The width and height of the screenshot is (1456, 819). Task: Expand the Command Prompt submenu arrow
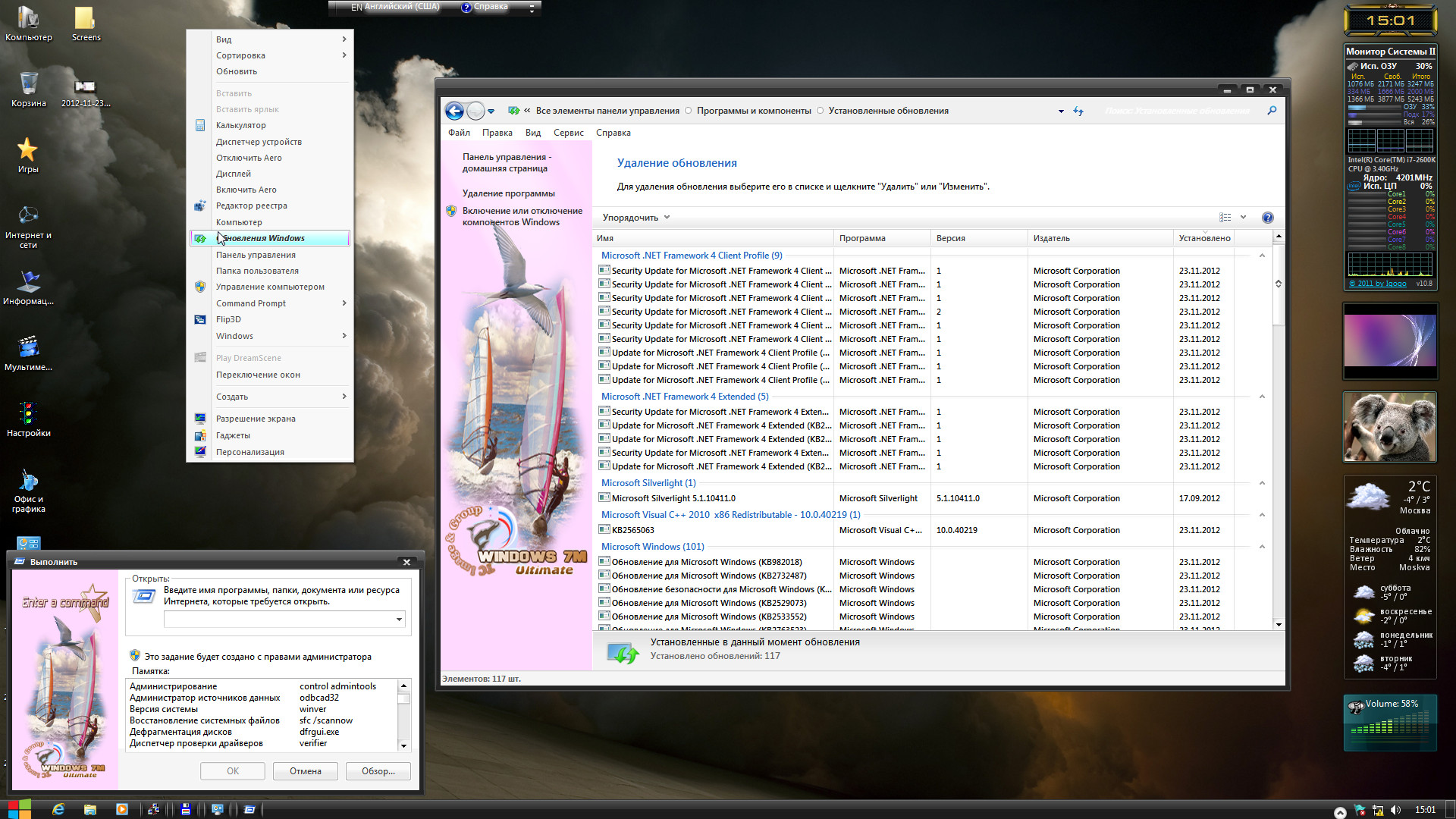tap(344, 303)
